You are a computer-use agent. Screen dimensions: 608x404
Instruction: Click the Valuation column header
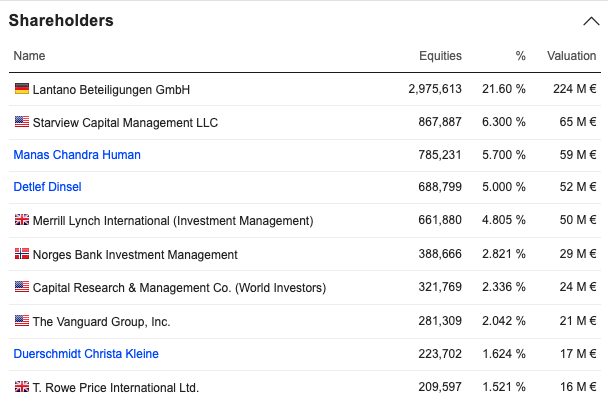[571, 56]
